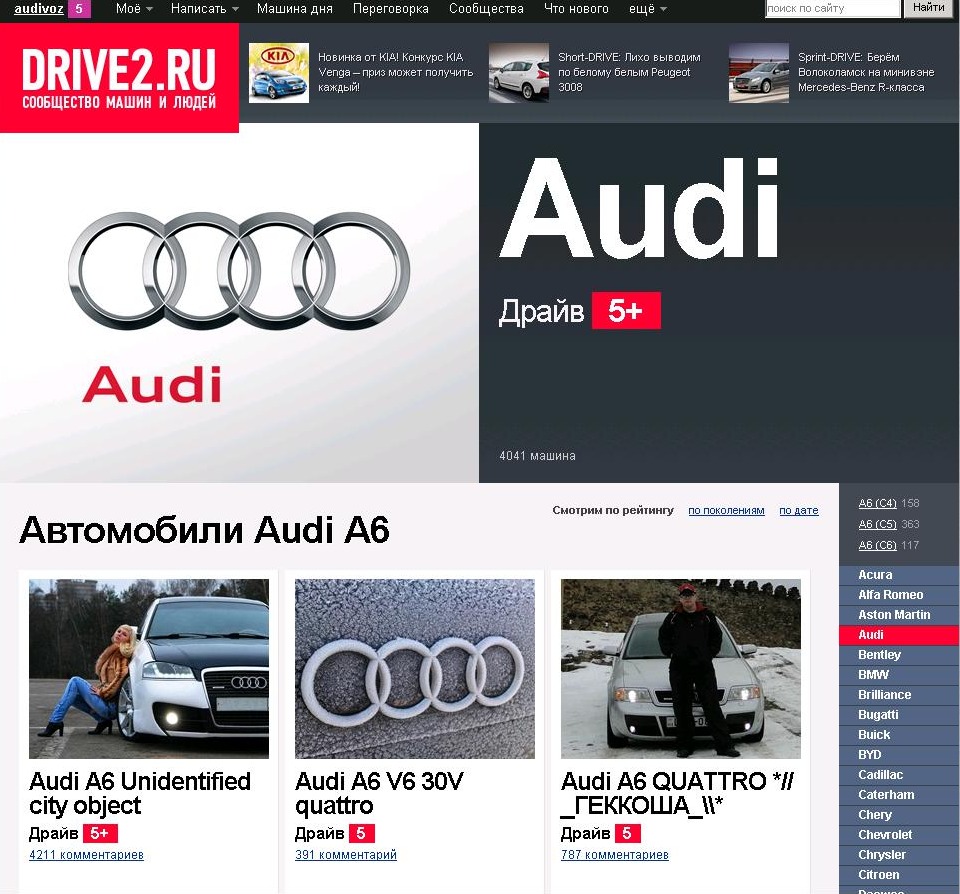960x894 pixels.
Task: Click the 4041 машина count text
Action: click(537, 456)
